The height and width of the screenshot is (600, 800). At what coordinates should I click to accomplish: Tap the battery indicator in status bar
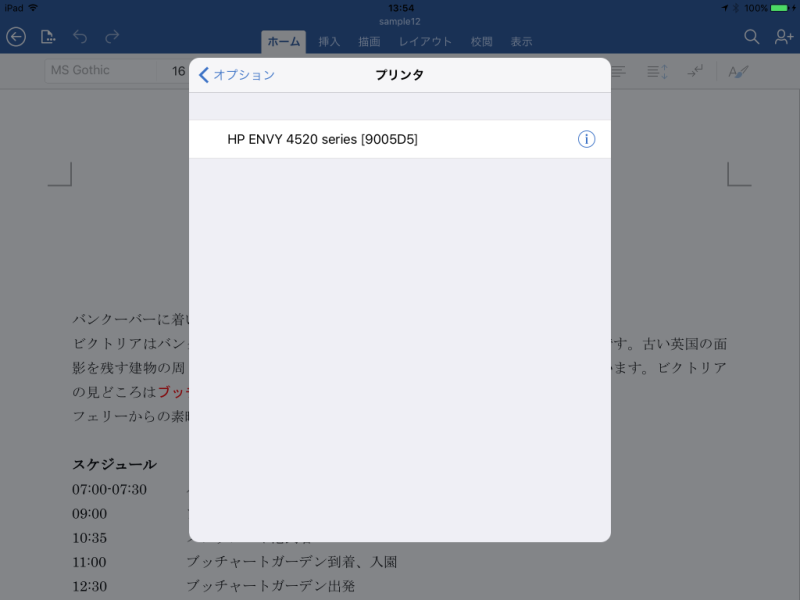click(x=779, y=8)
